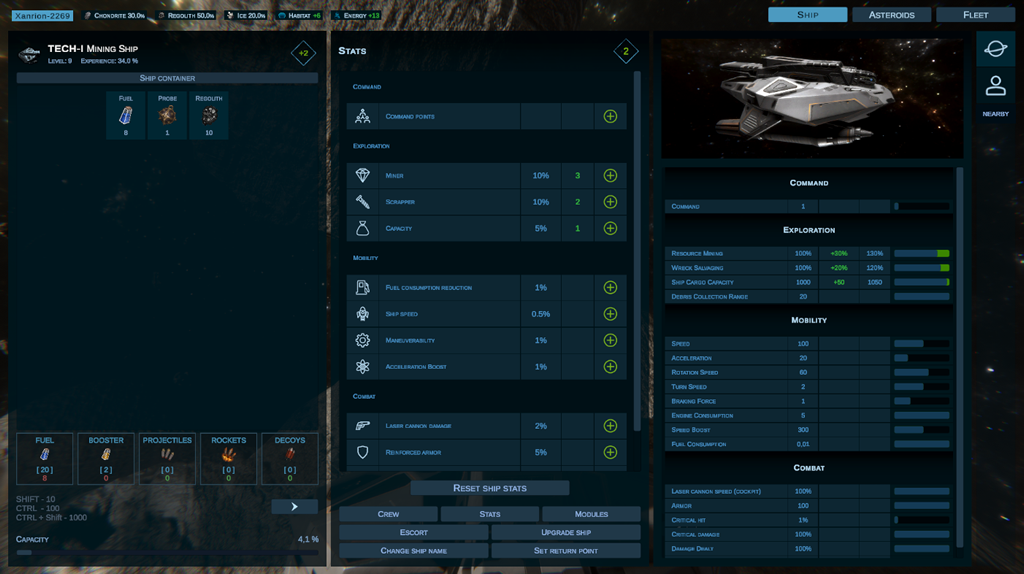The height and width of the screenshot is (574, 1024).
Task: Click the Ship Container header
Action: [x=167, y=78]
